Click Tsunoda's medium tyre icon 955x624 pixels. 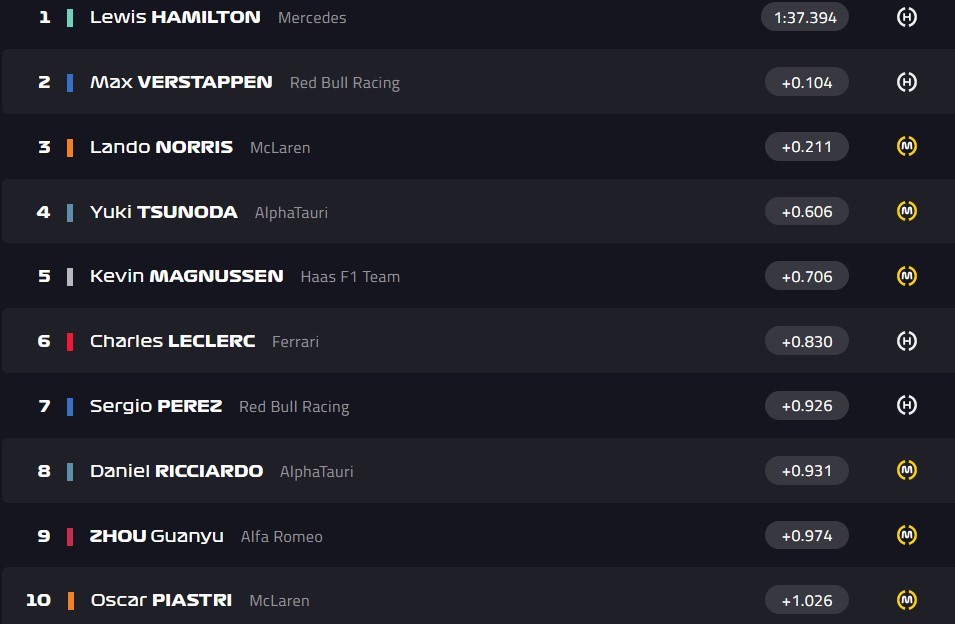coord(906,211)
